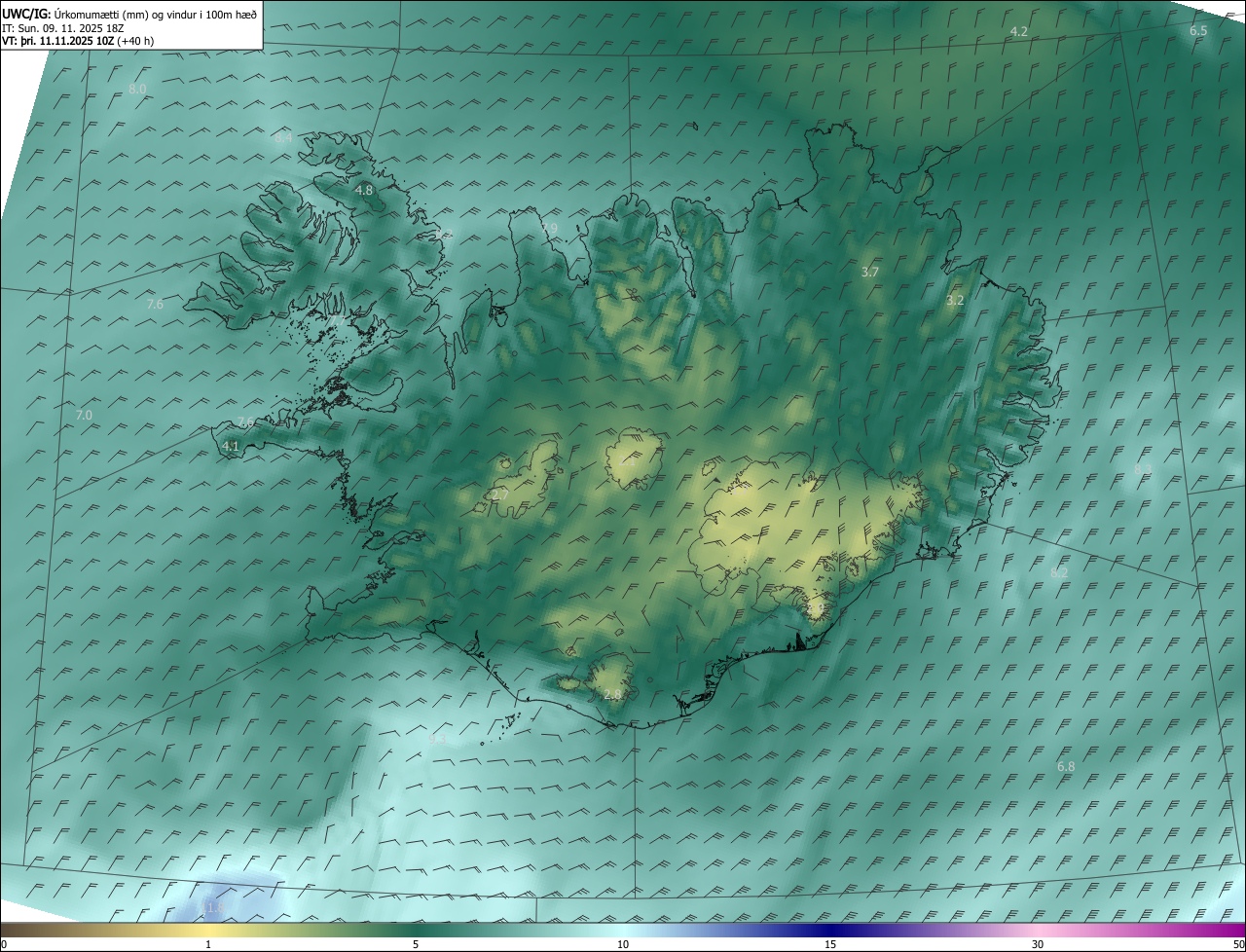Click the 8.3 value off the east coast

pyautogui.click(x=1143, y=470)
